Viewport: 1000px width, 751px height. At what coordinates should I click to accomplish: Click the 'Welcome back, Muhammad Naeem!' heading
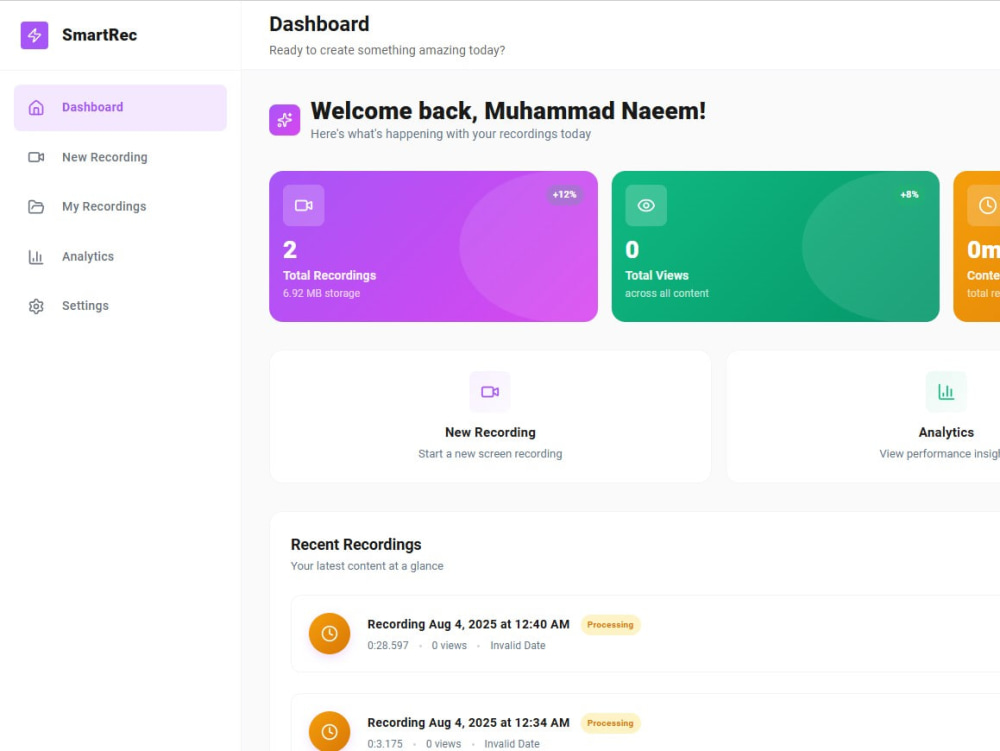coord(508,111)
